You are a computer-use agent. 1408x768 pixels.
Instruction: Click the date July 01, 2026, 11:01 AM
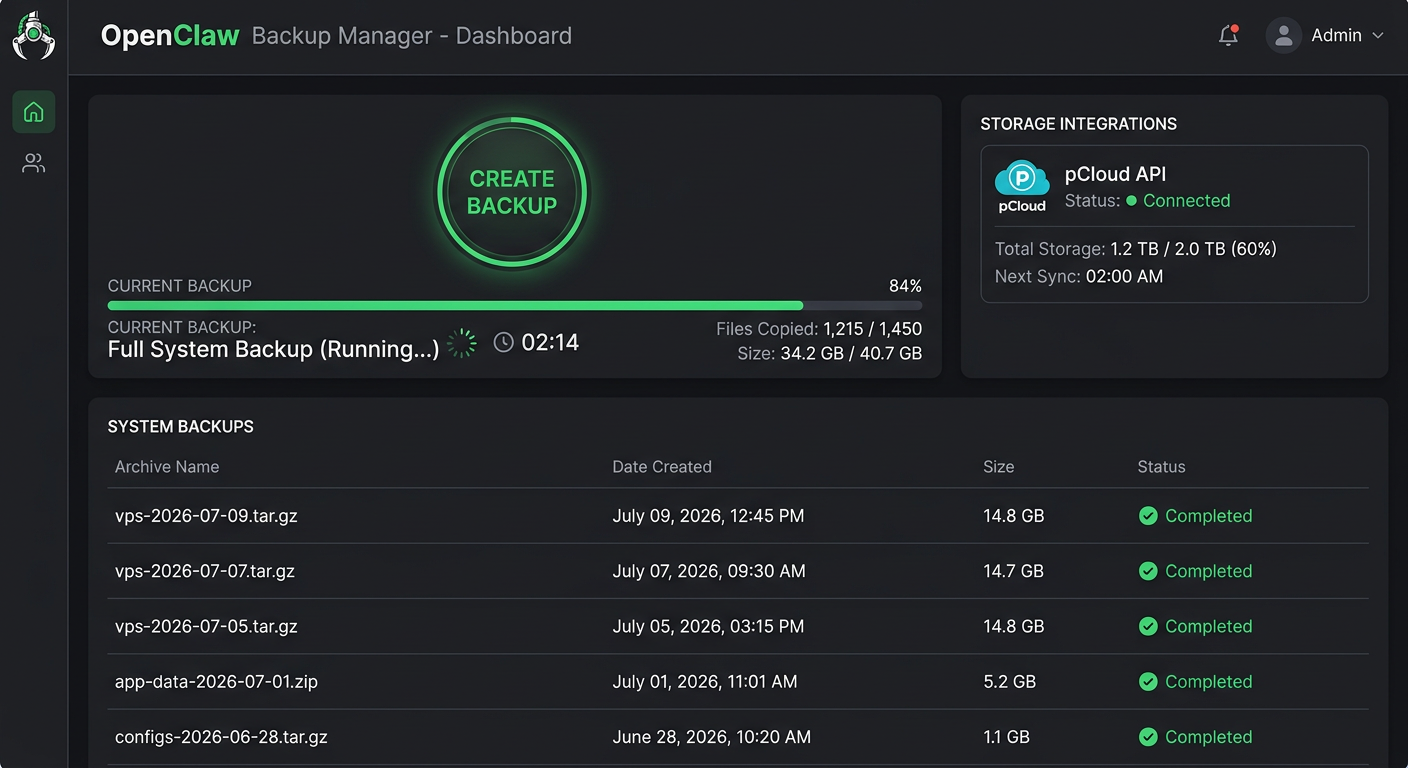point(705,682)
